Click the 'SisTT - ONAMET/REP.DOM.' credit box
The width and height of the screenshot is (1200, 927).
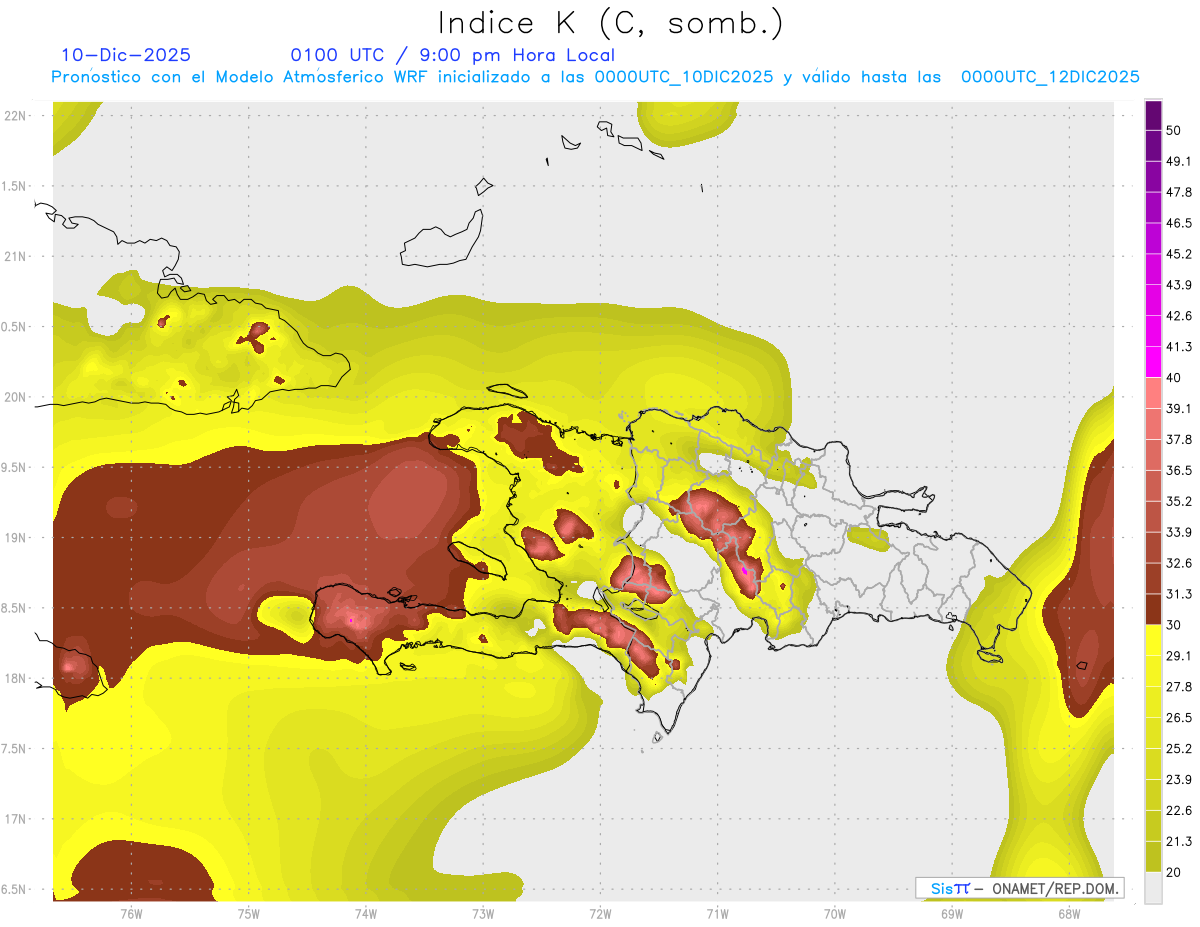point(1020,888)
